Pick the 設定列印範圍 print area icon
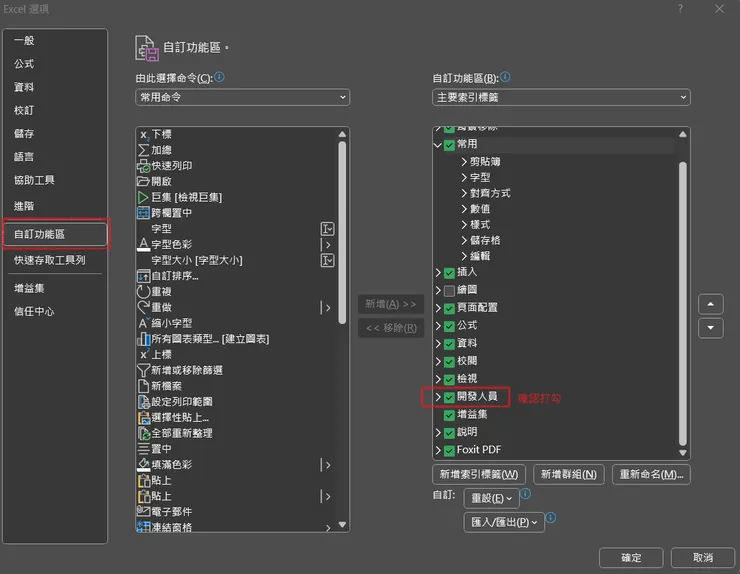The width and height of the screenshot is (740, 574). [x=143, y=402]
